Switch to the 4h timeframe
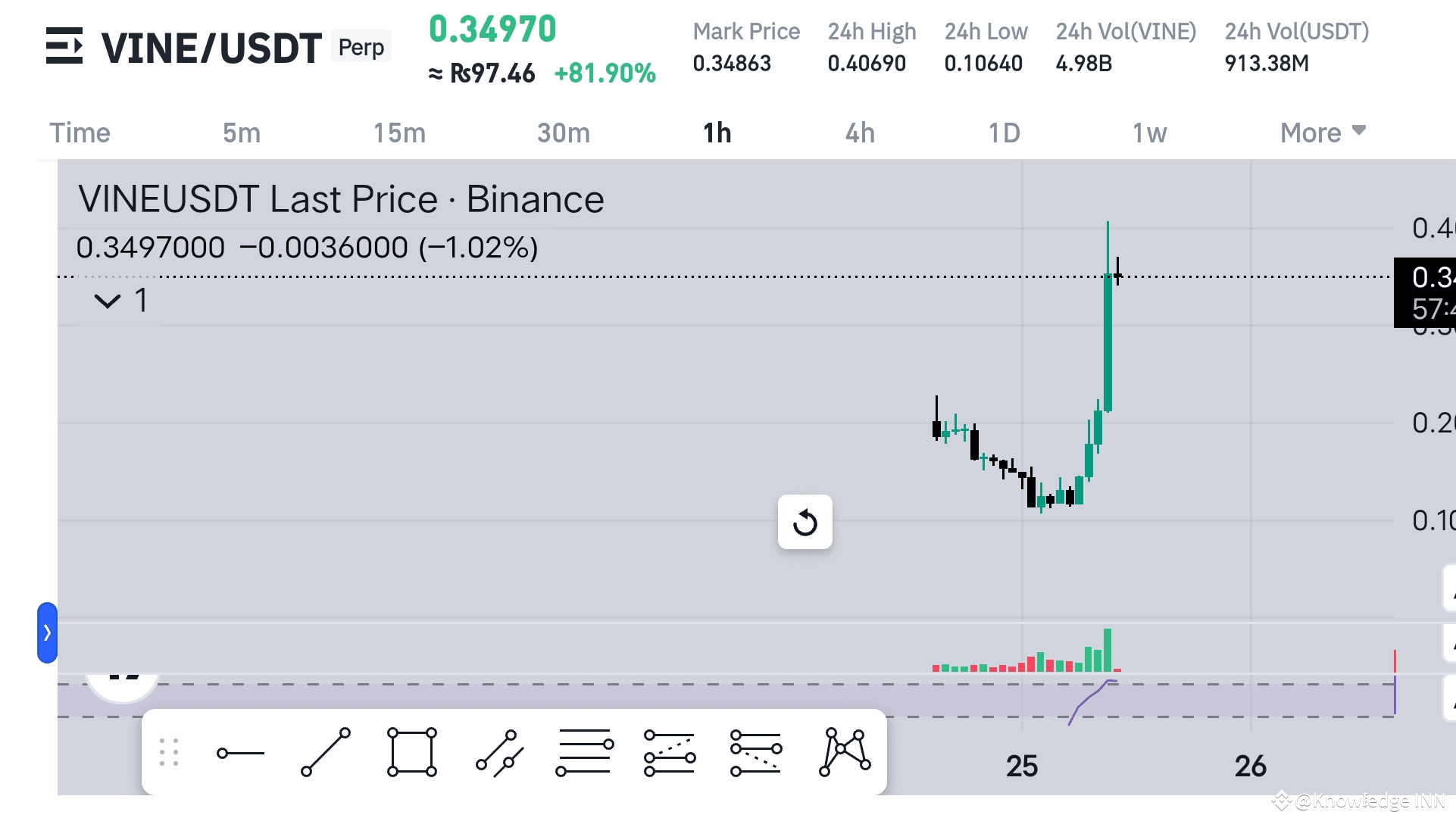This screenshot has height=818, width=1456. (860, 133)
